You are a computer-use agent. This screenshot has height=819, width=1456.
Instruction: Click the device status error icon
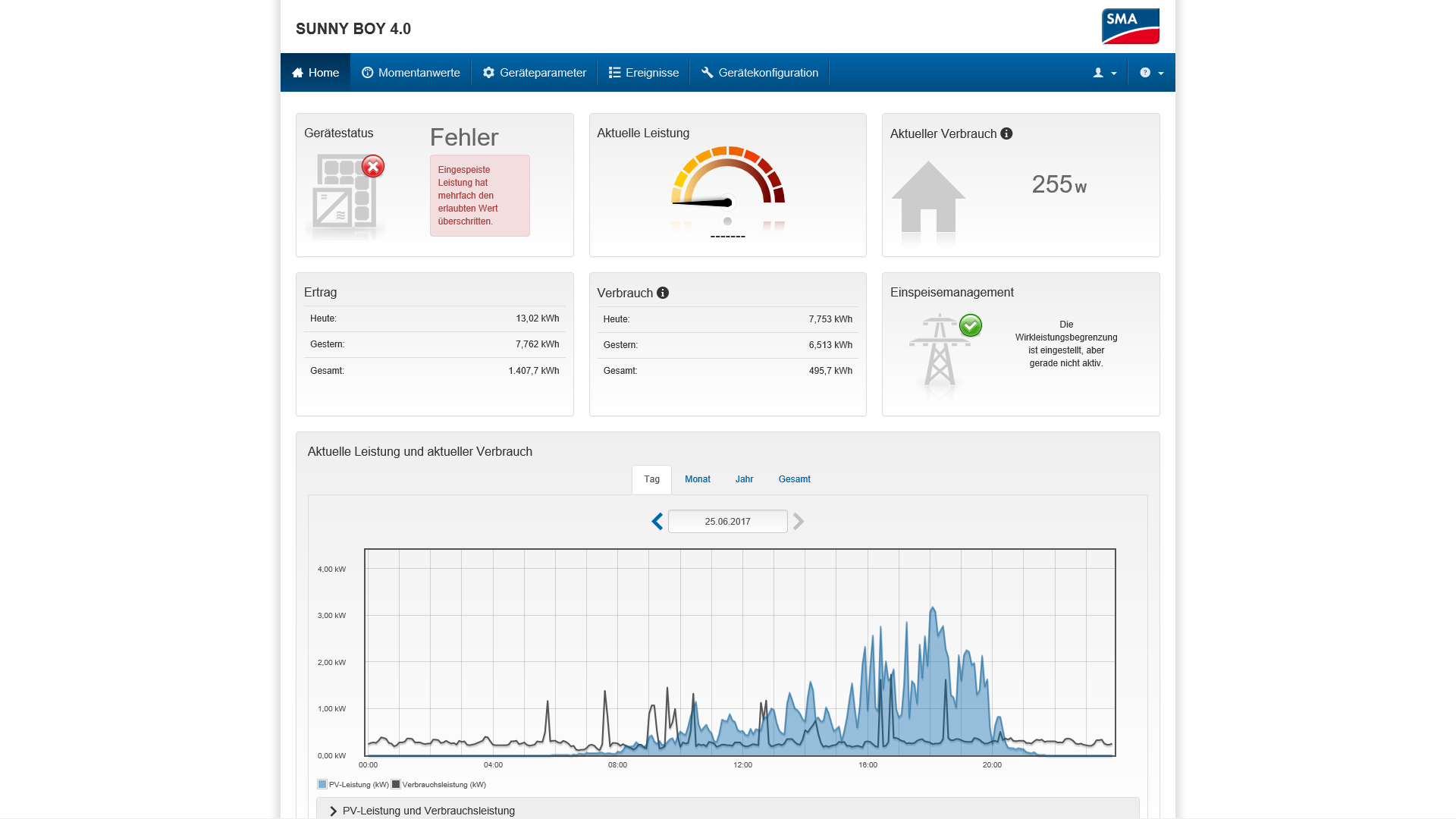372,166
